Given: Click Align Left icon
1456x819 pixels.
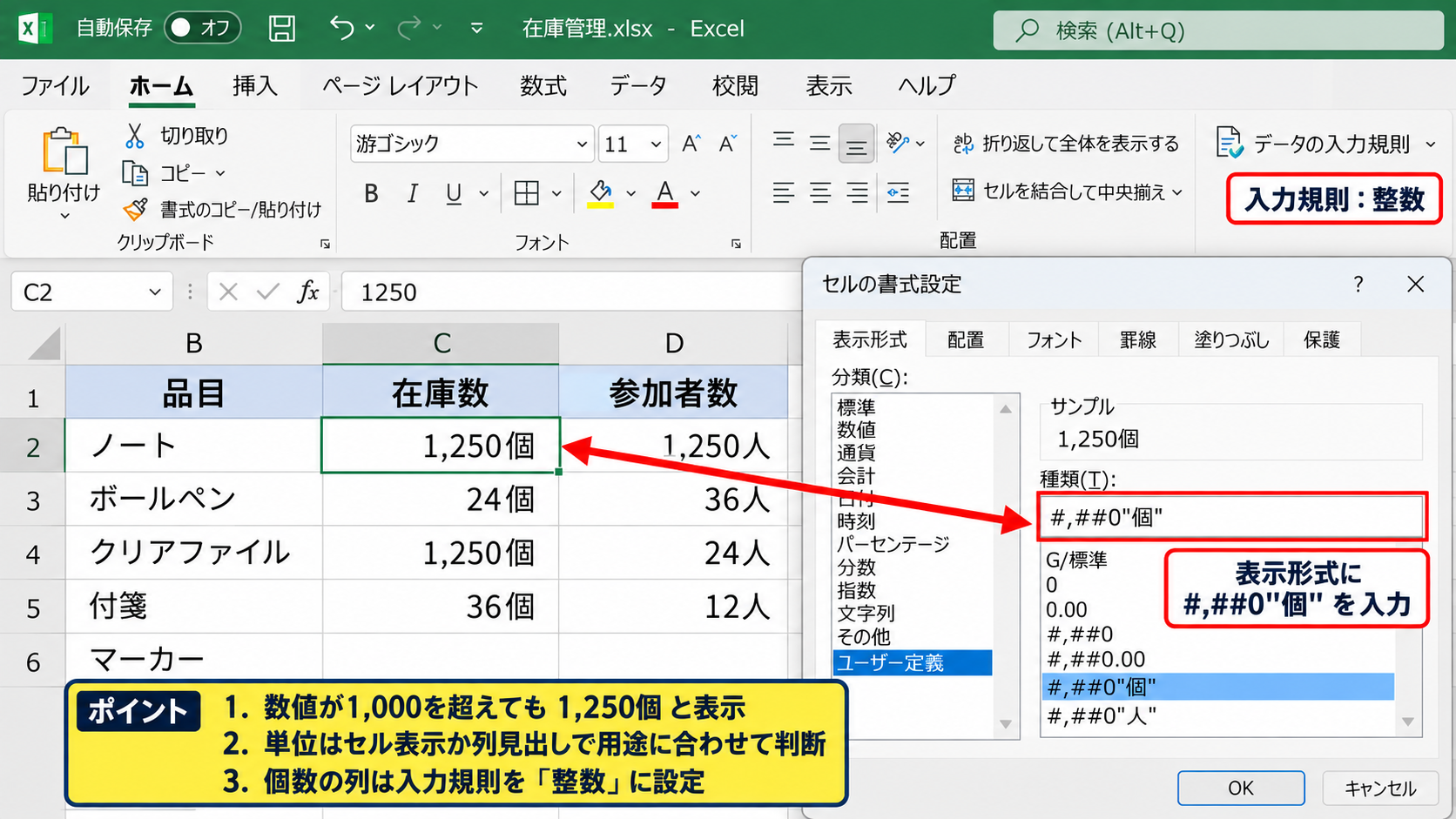Looking at the screenshot, I should click(784, 192).
